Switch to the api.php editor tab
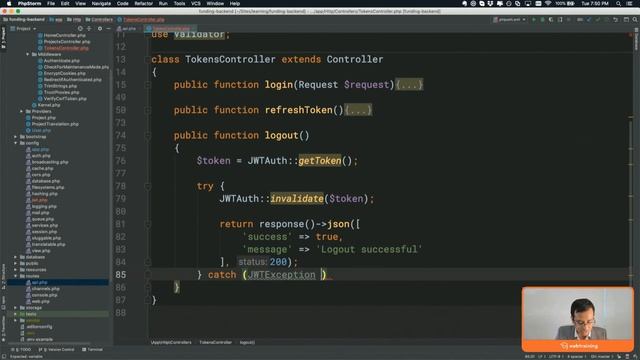640x360 pixels. click(128, 29)
